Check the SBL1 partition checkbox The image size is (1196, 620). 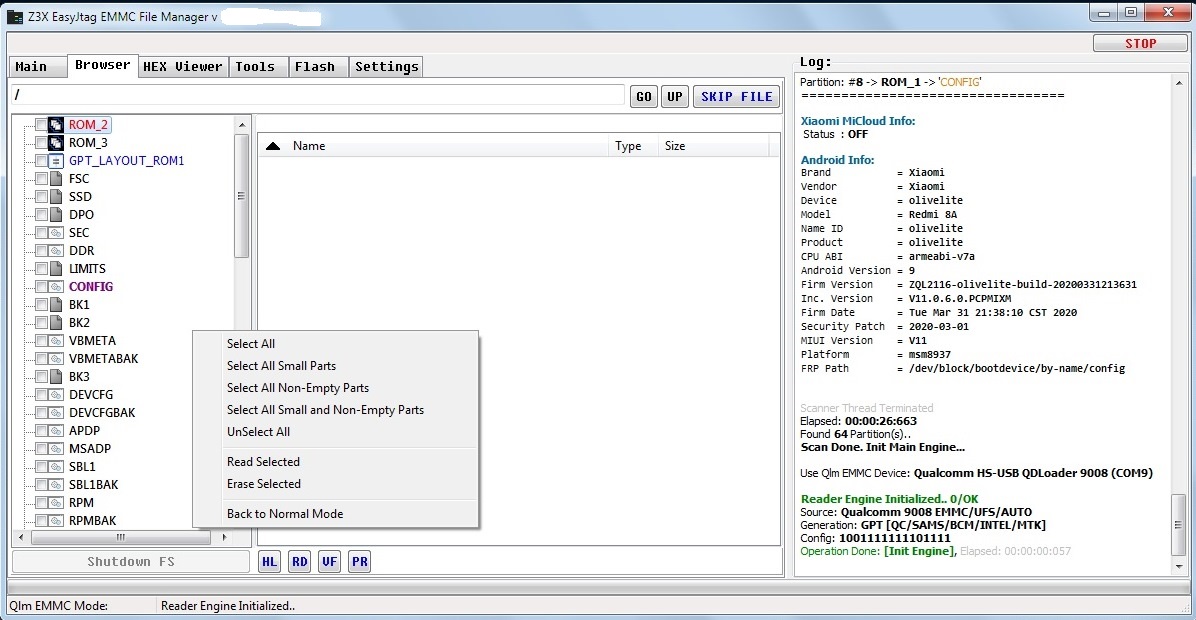click(40, 467)
